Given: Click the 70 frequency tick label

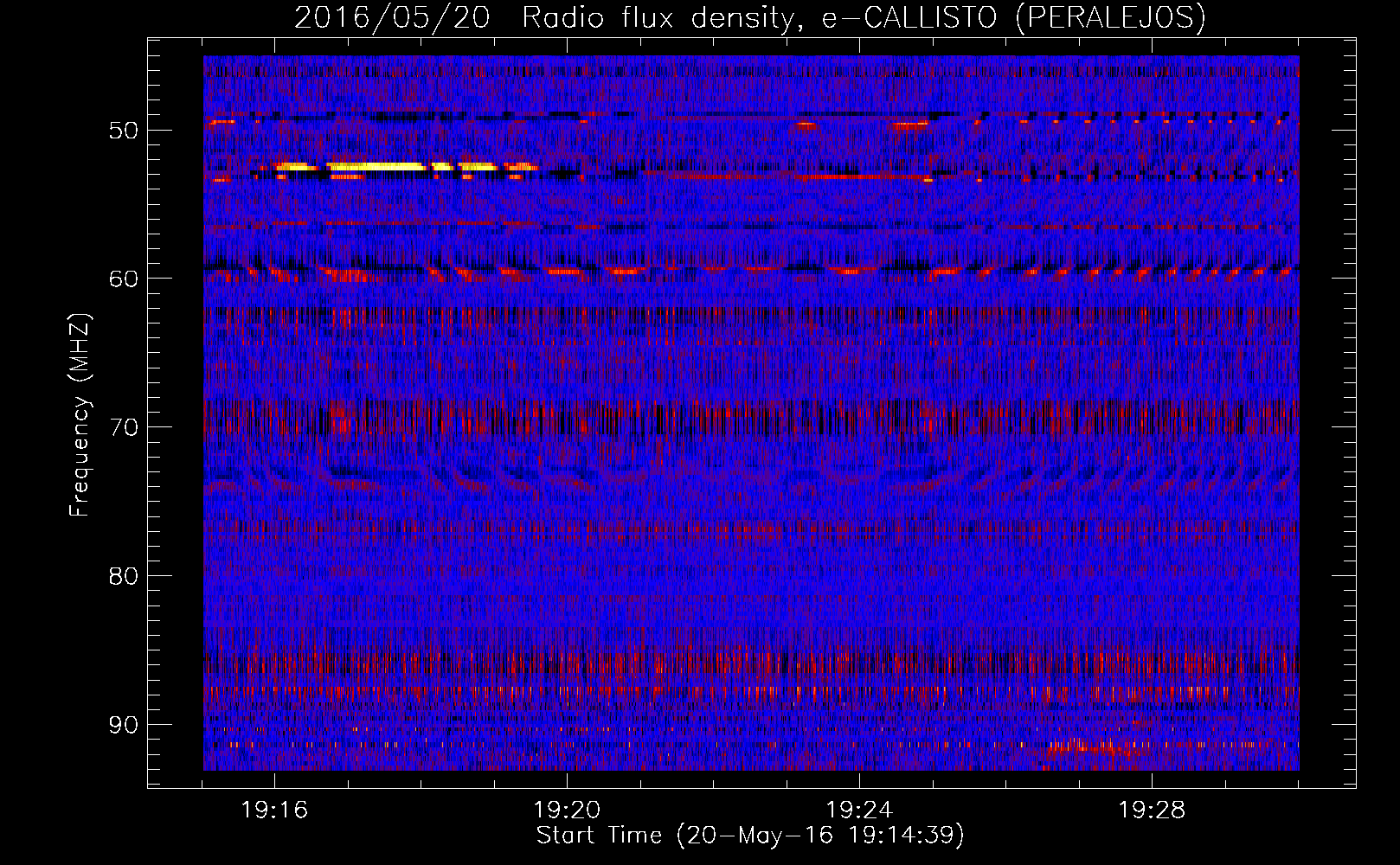Looking at the screenshot, I should pos(124,427).
